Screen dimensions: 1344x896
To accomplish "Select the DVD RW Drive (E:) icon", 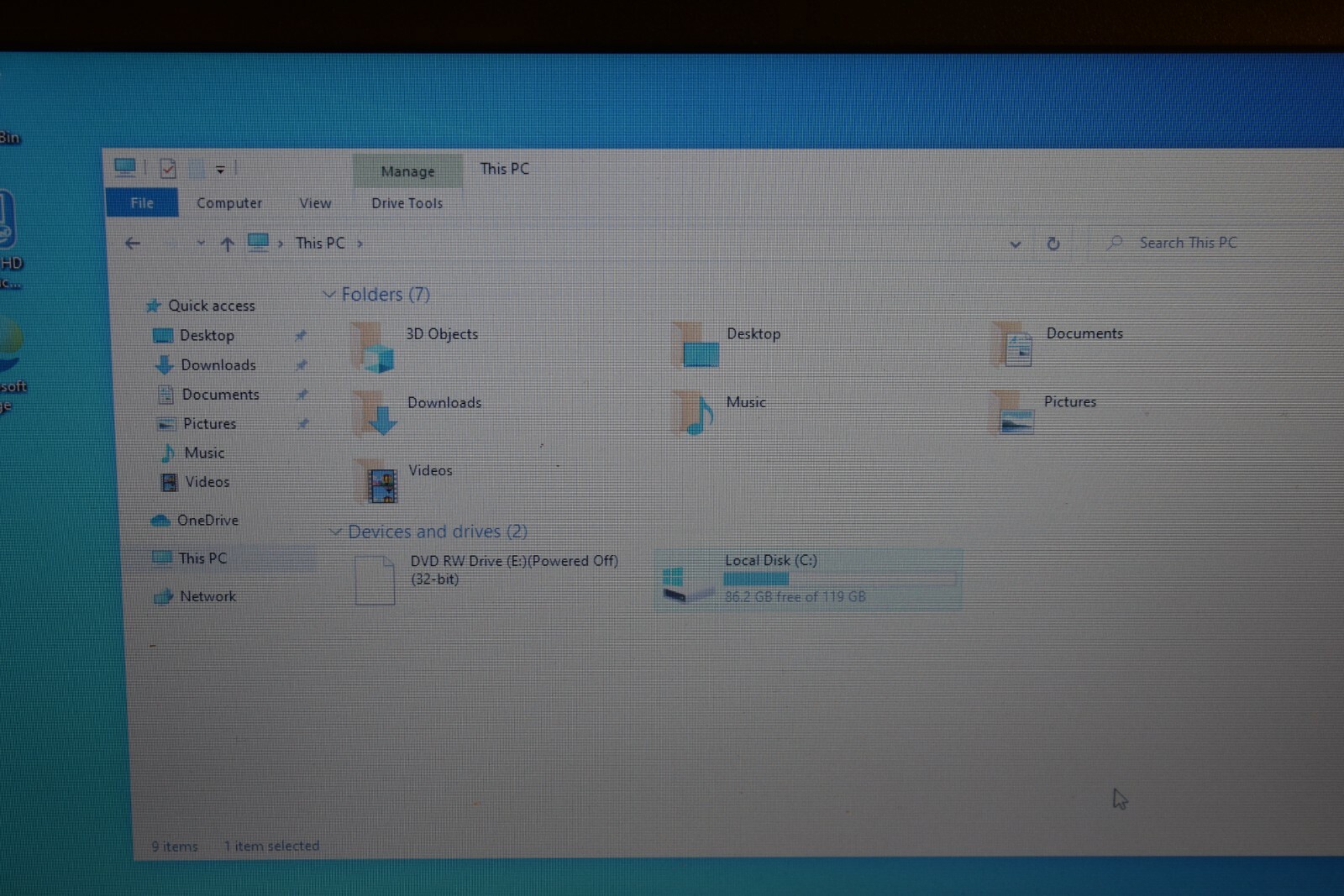I will pyautogui.click(x=375, y=579).
